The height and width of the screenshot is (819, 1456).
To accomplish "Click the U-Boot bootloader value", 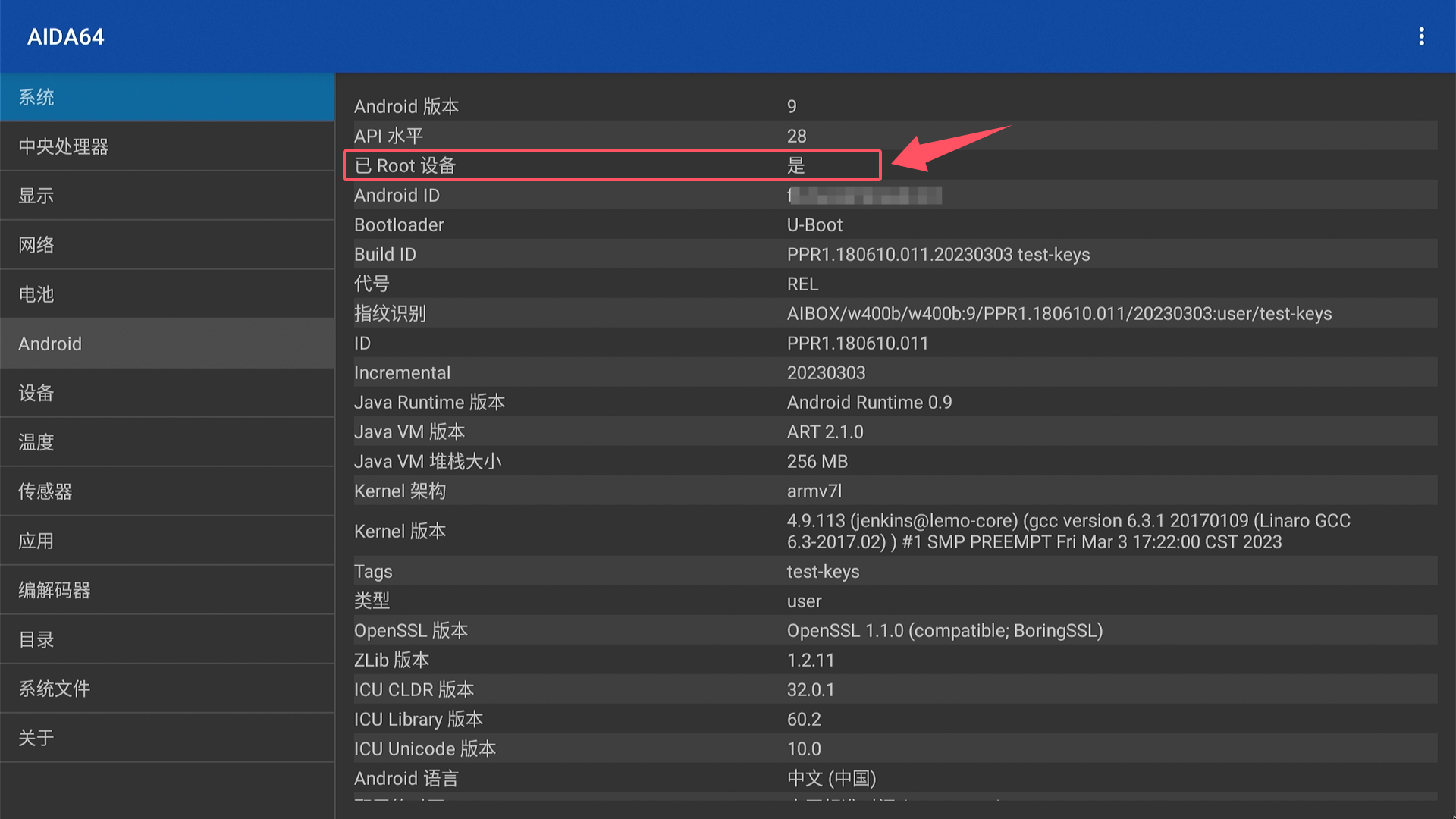I will (x=814, y=224).
